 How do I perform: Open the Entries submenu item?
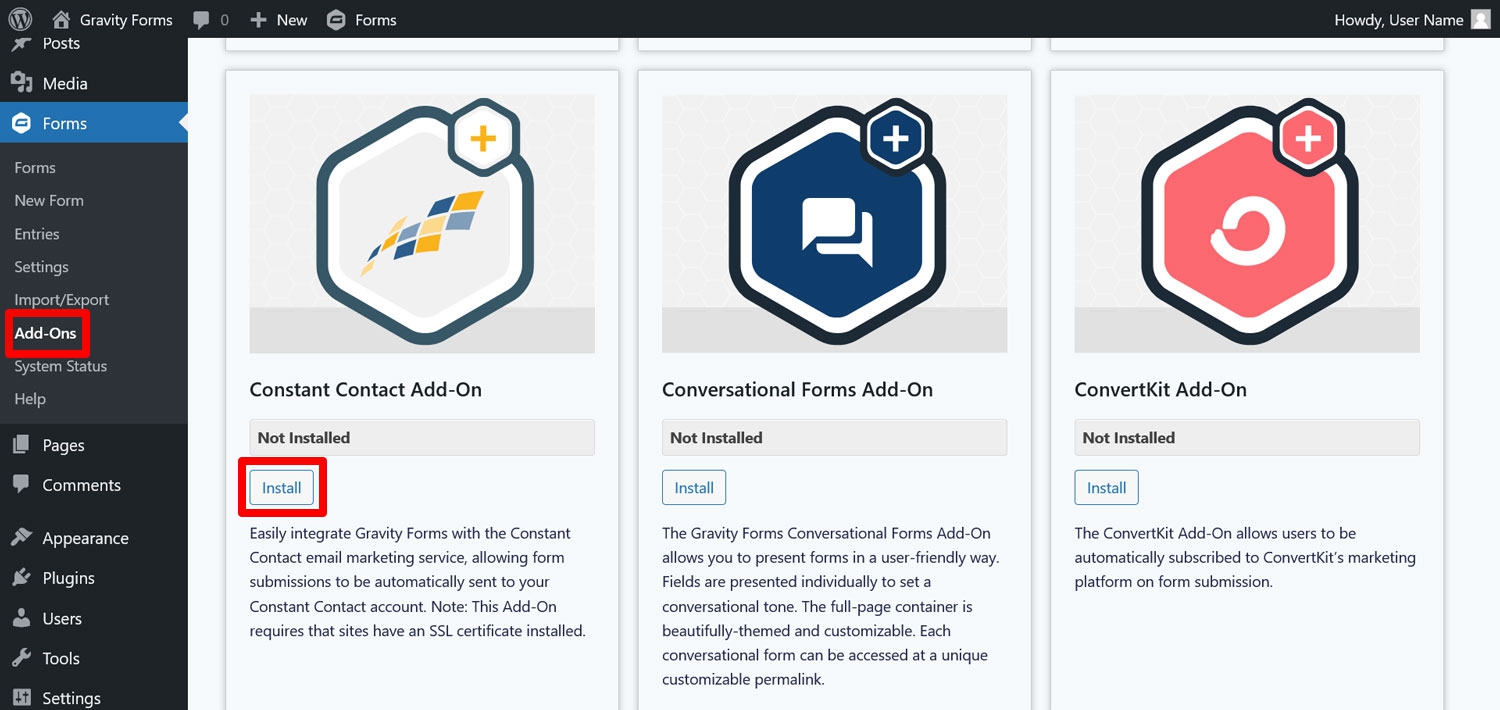(37, 233)
